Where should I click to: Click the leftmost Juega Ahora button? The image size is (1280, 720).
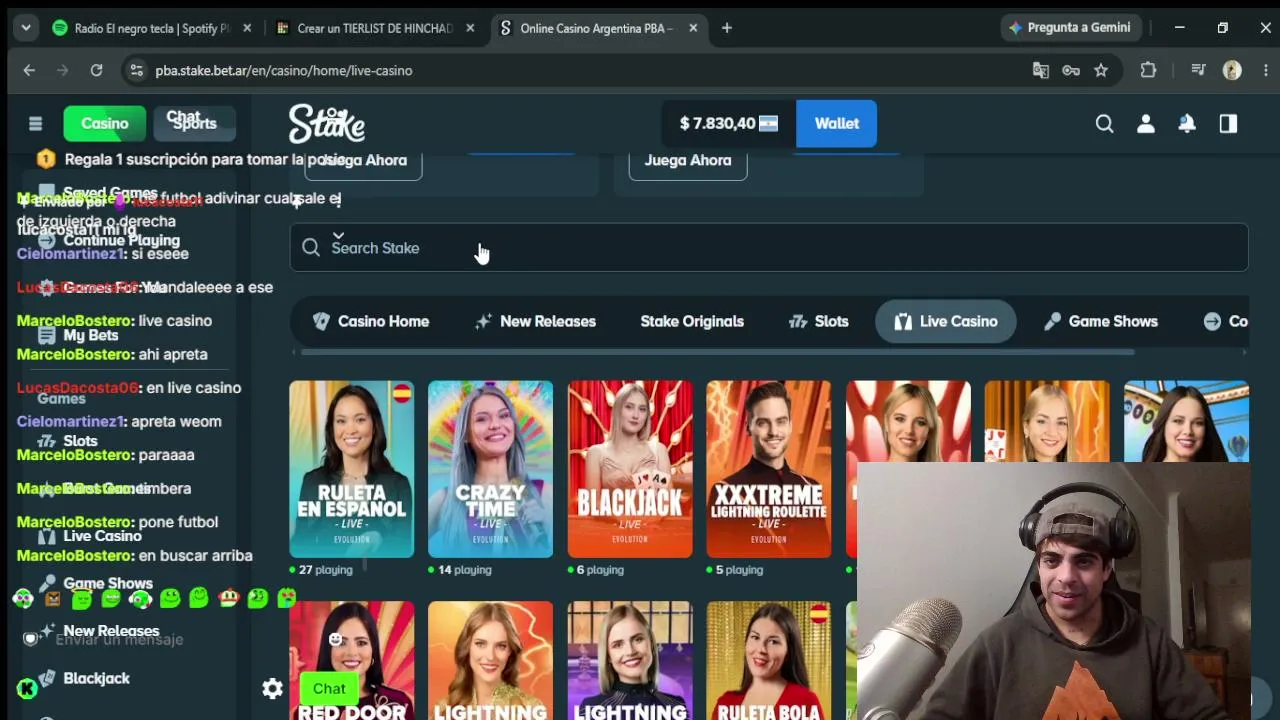tap(363, 160)
